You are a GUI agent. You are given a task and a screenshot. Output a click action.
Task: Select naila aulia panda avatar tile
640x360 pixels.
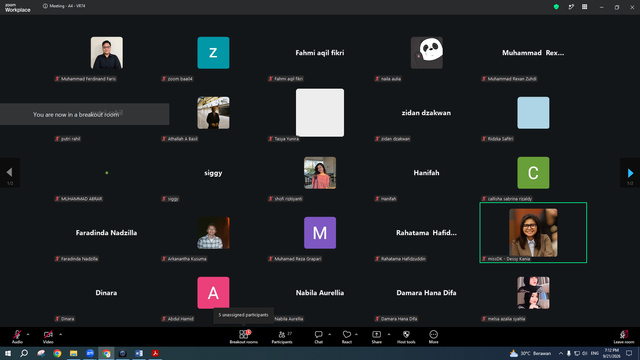point(427,53)
